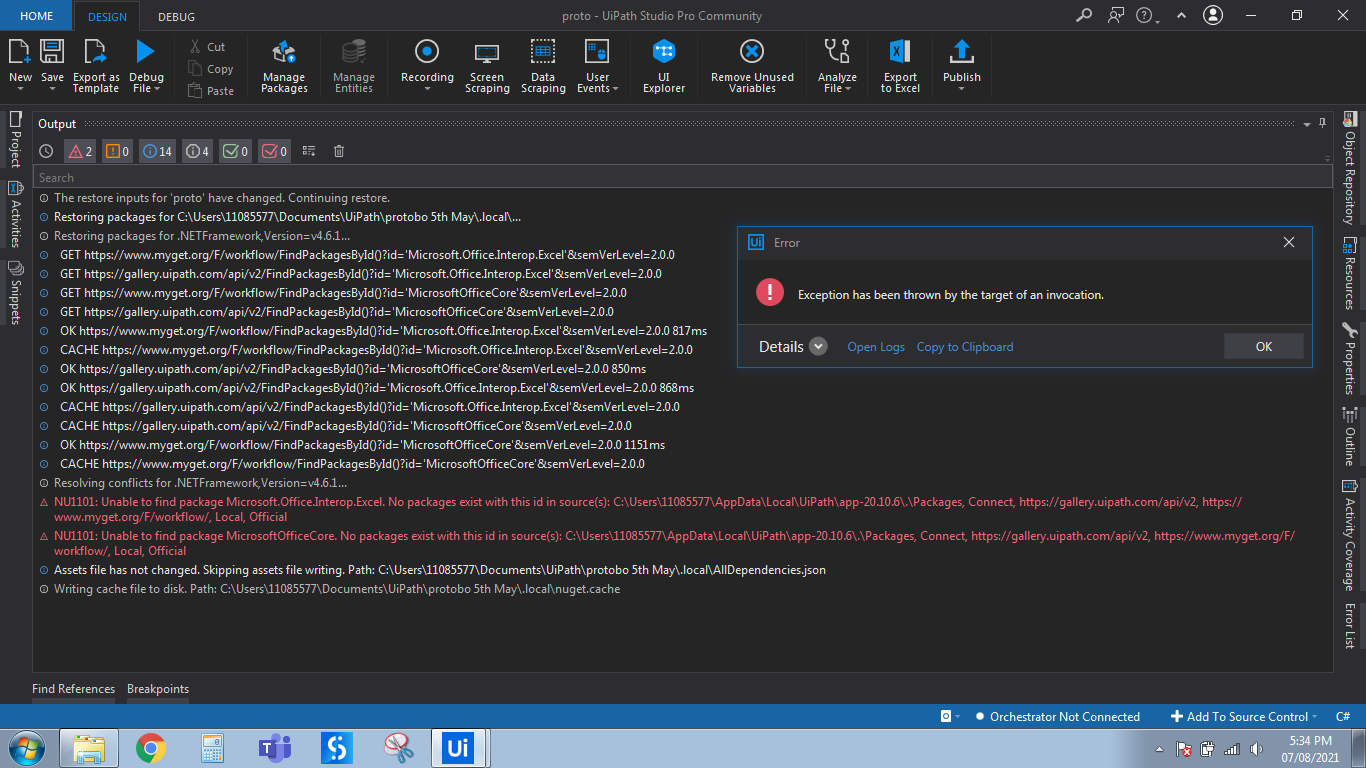The width and height of the screenshot is (1366, 768).
Task: Open the Properties side tab
Action: (x=1350, y=358)
